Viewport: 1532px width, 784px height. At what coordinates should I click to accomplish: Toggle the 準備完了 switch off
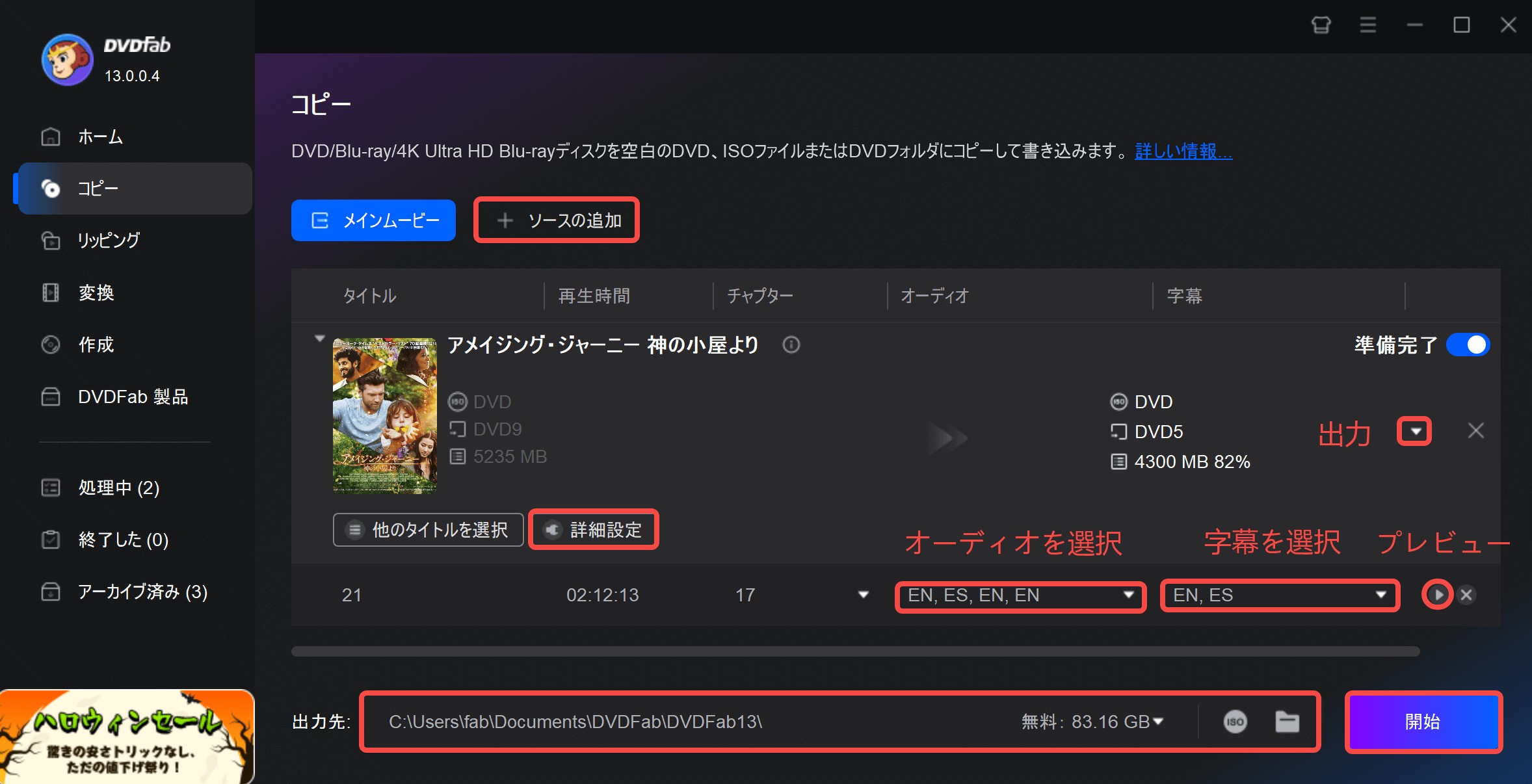[x=1468, y=345]
